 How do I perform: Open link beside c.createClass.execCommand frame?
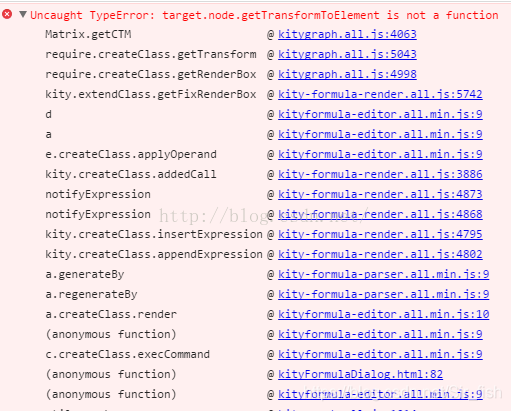pos(380,354)
